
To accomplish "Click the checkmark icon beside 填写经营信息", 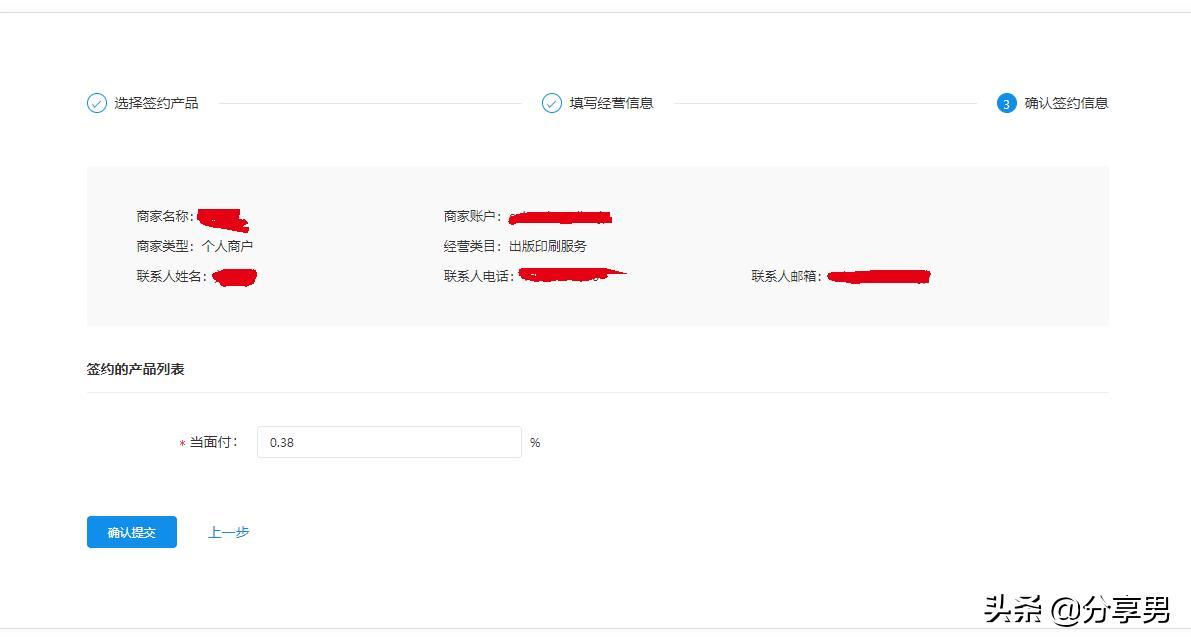I will click(x=551, y=103).
